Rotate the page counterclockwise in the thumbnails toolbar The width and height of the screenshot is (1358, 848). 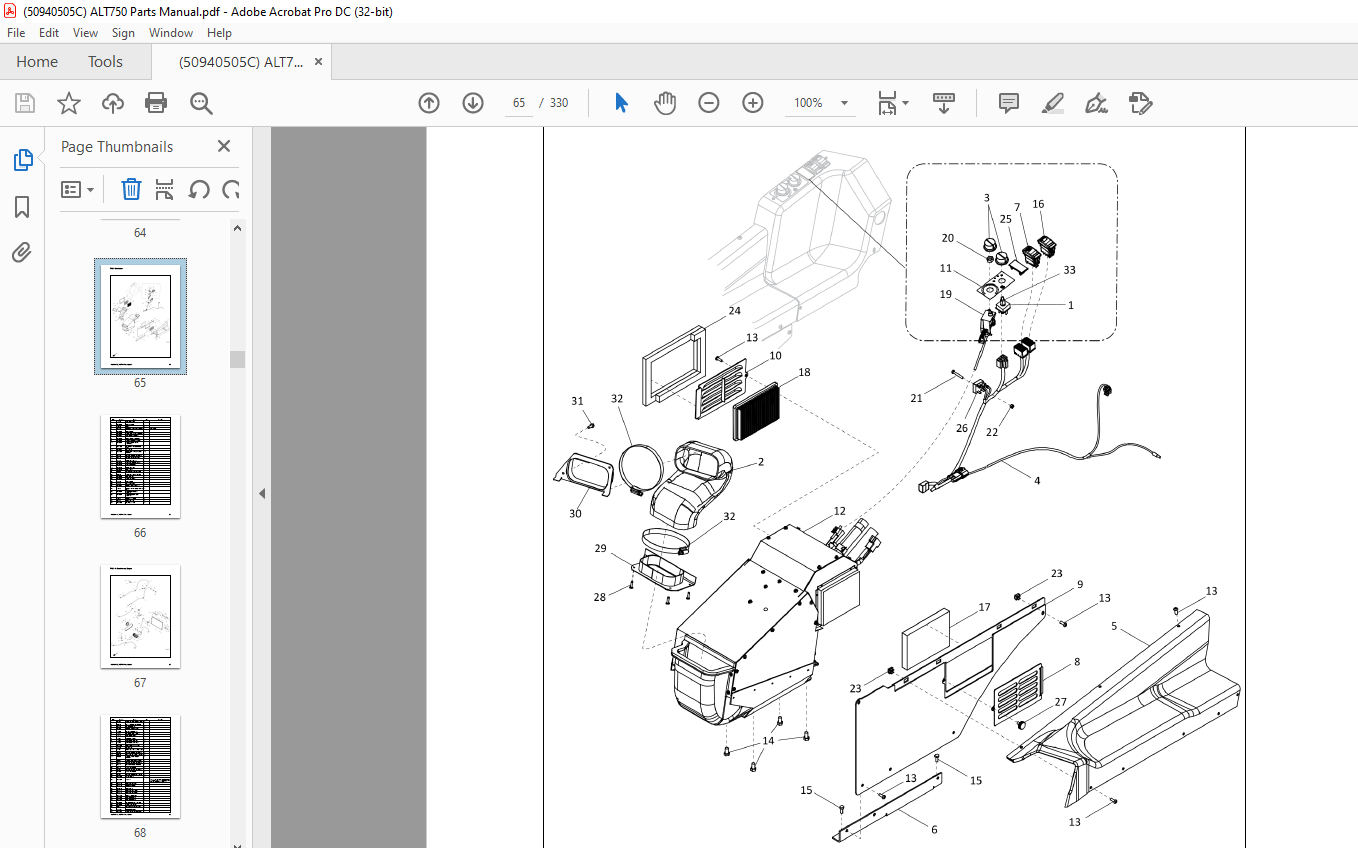click(199, 189)
